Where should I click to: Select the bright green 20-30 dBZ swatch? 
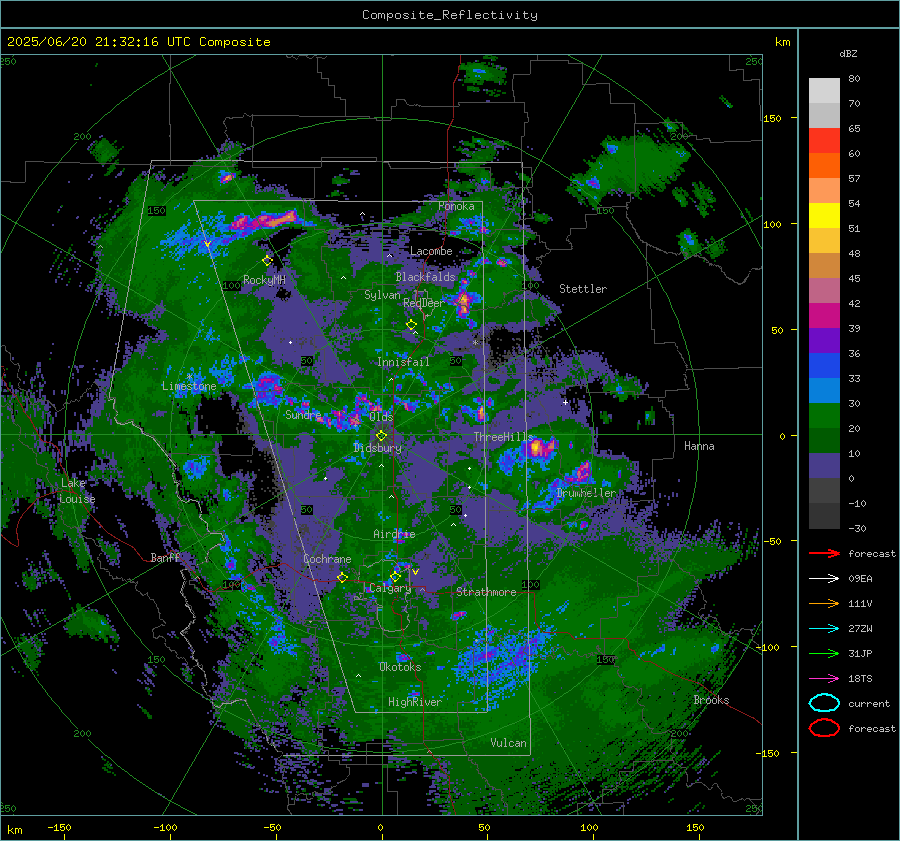pyautogui.click(x=824, y=416)
